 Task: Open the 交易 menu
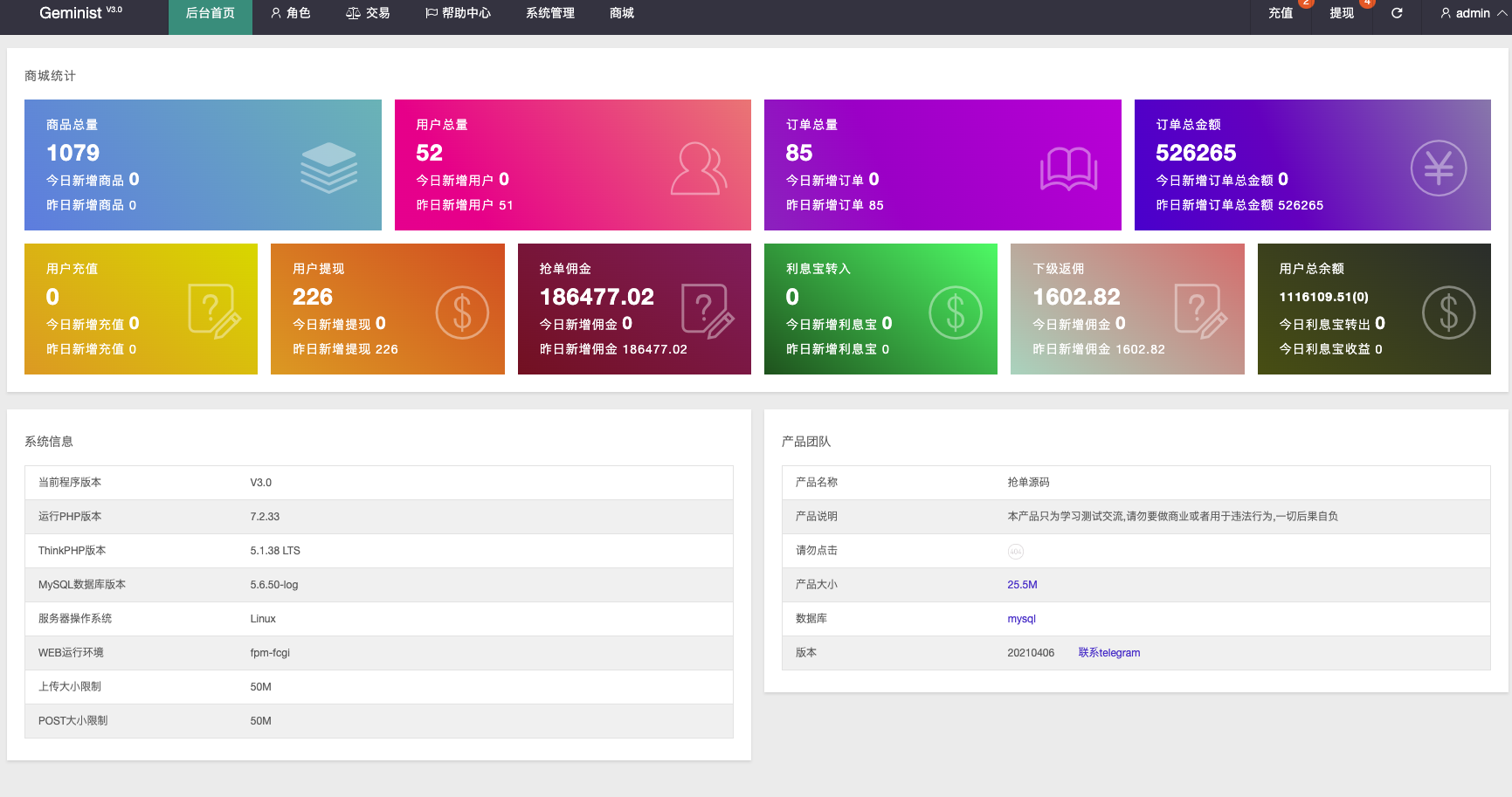(x=368, y=13)
